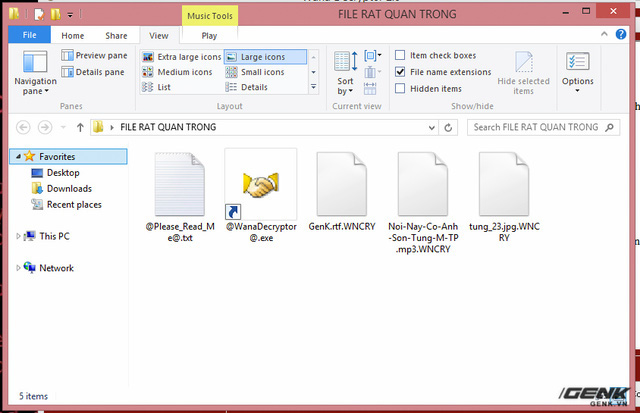Switch to the Home ribbon tab
The image size is (640, 413).
pyautogui.click(x=73, y=36)
